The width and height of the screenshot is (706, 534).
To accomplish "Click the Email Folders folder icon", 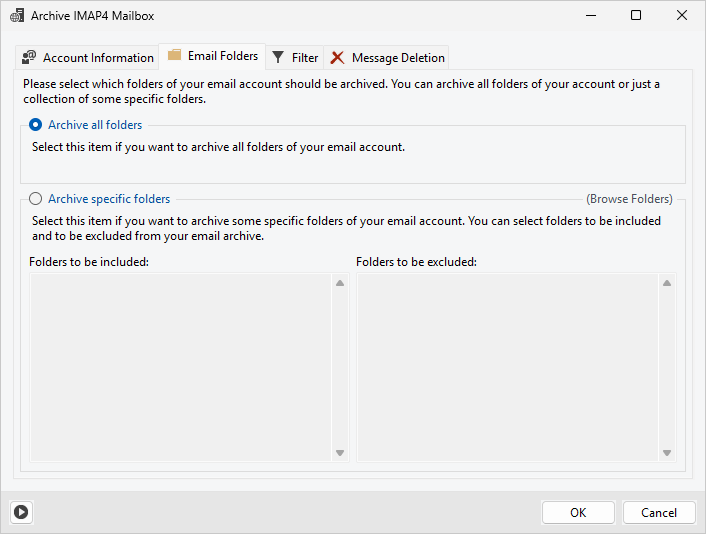I will coord(175,56).
